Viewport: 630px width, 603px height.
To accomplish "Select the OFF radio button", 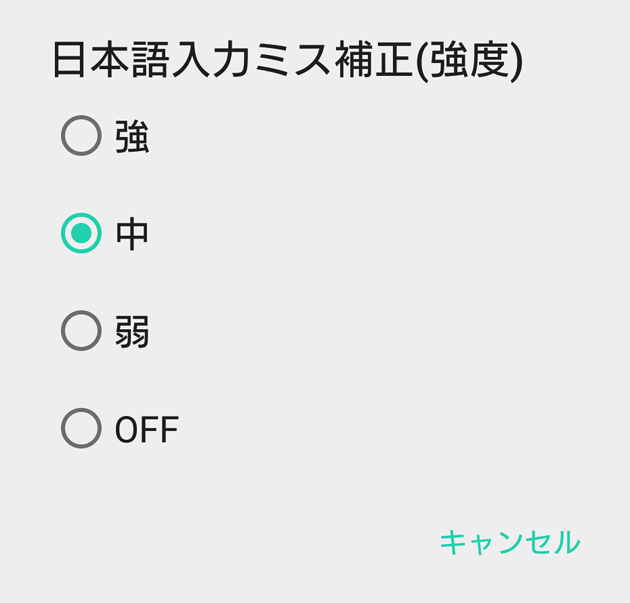I will pos(81,429).
